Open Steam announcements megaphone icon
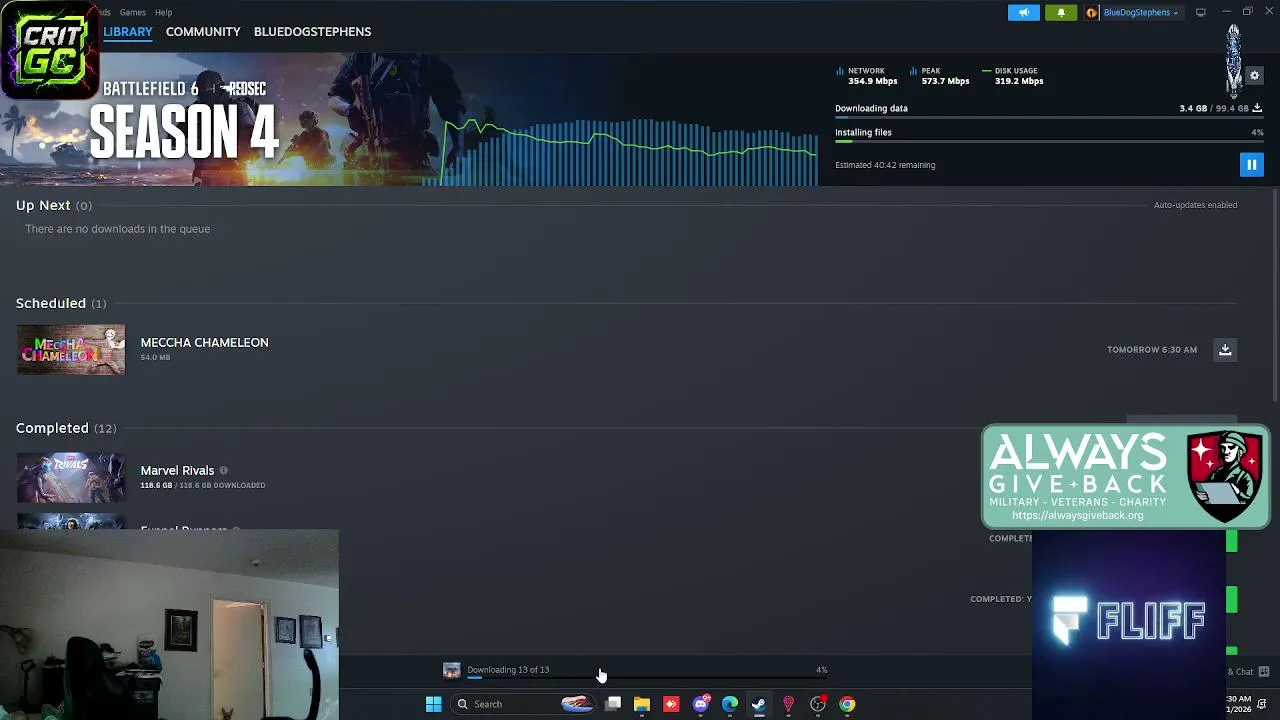The width and height of the screenshot is (1280, 720). 1024,12
